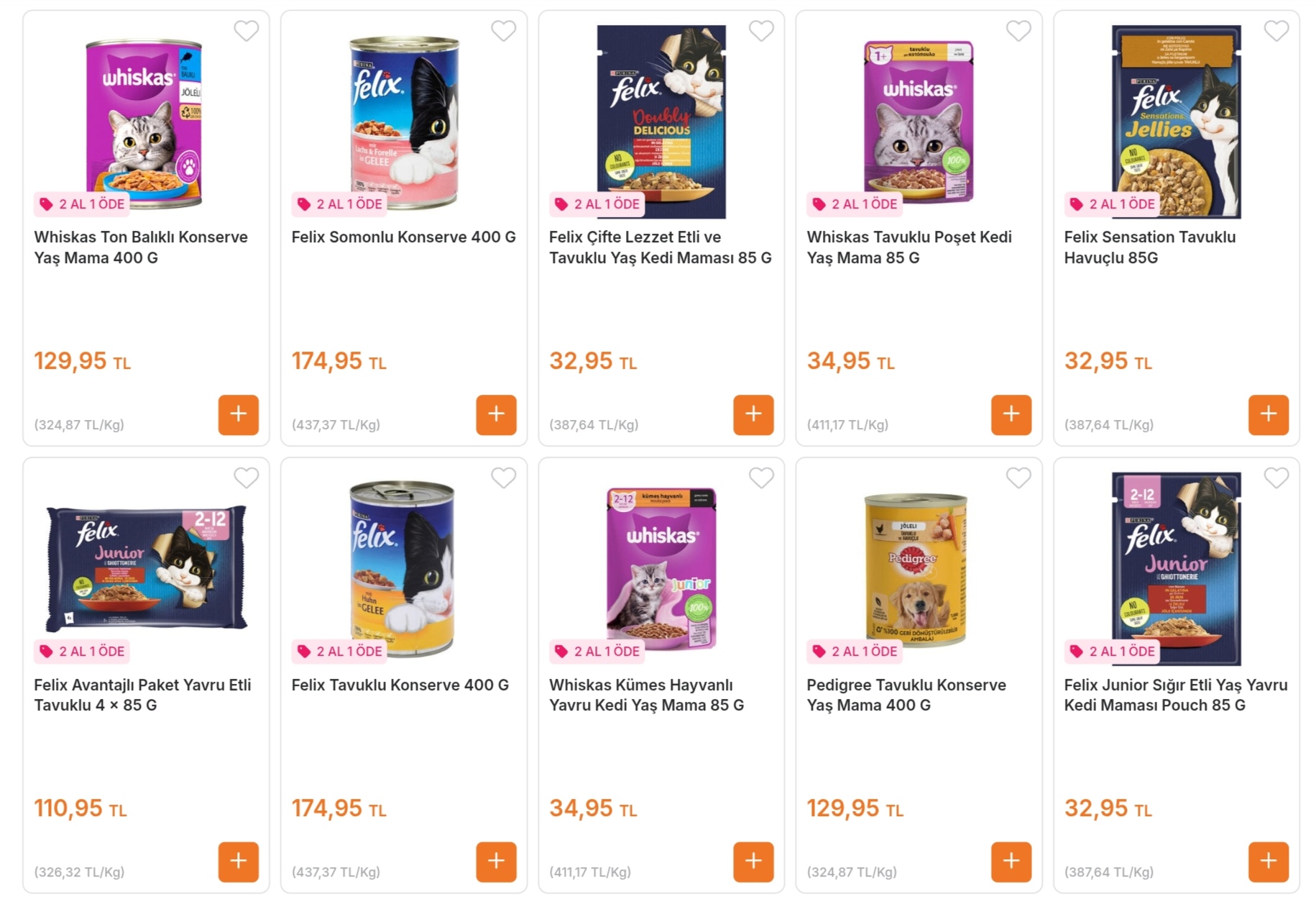Toggle favorite on Whiskas Kümes Hayvanlı Yavru
This screenshot has width=1316, height=914.
[x=761, y=478]
